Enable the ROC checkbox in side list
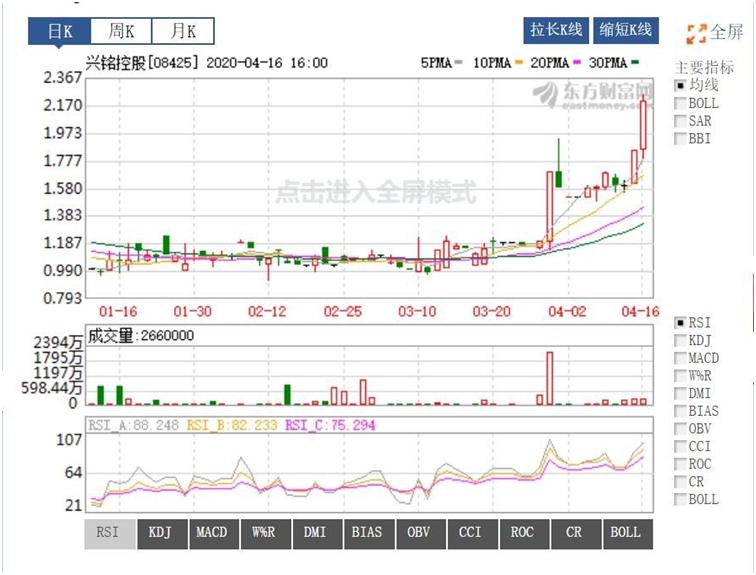 (680, 464)
